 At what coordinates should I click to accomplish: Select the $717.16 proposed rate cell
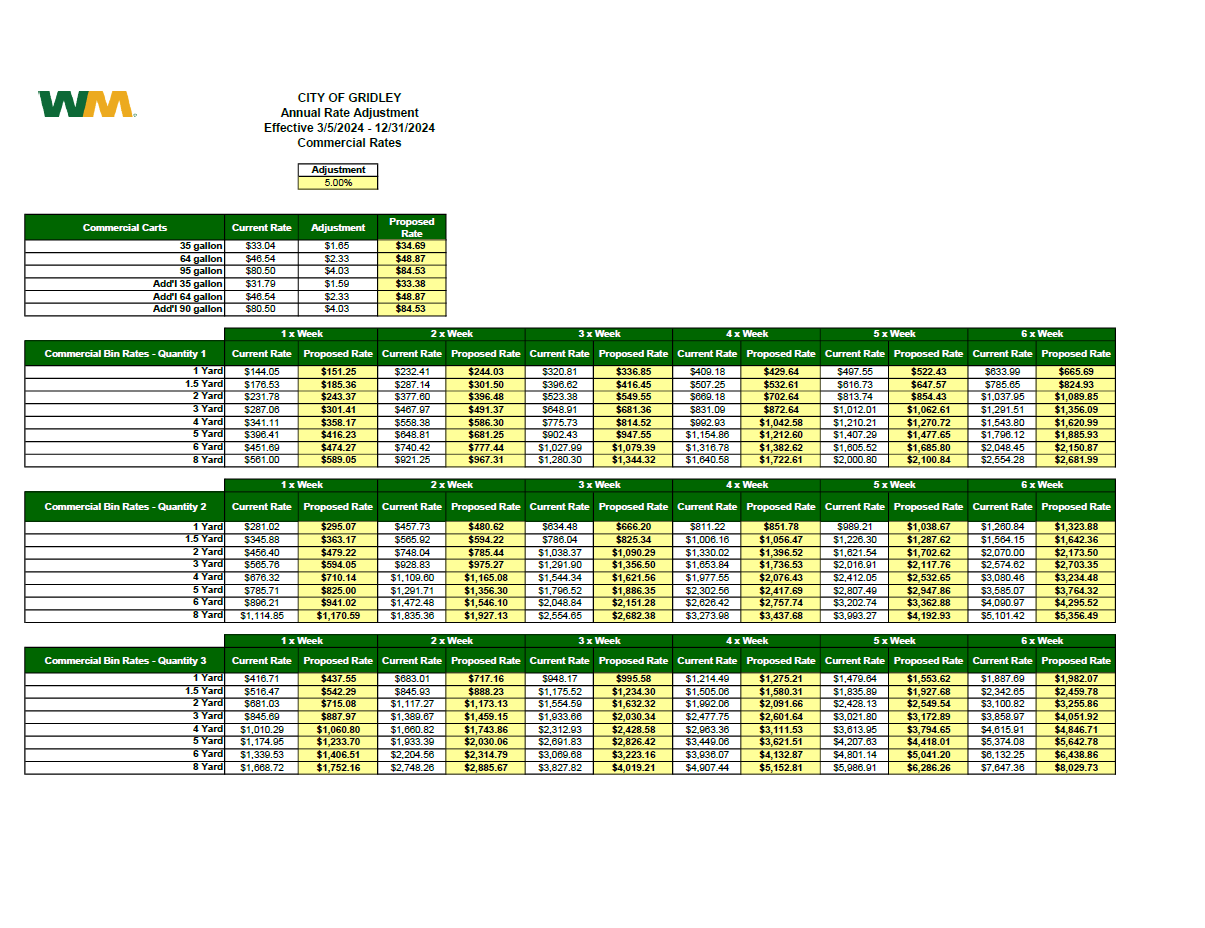[485, 679]
